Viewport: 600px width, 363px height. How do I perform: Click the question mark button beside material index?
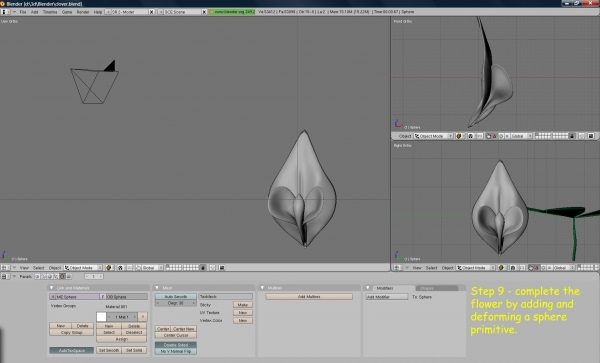[143, 317]
